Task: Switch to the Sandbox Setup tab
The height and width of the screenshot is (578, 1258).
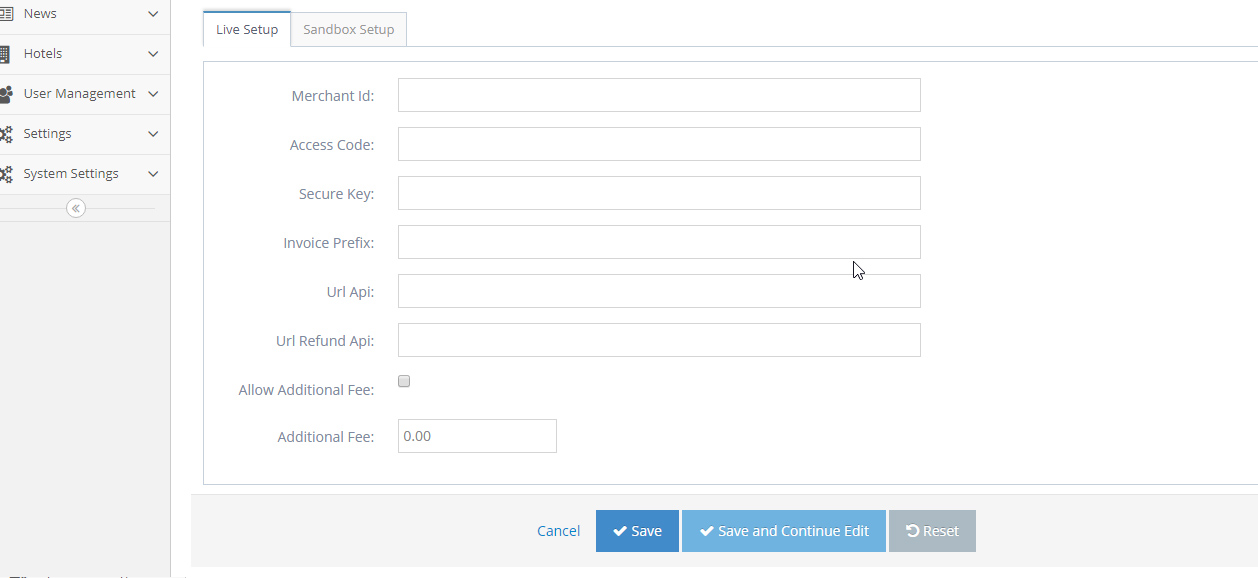Action: [x=348, y=29]
